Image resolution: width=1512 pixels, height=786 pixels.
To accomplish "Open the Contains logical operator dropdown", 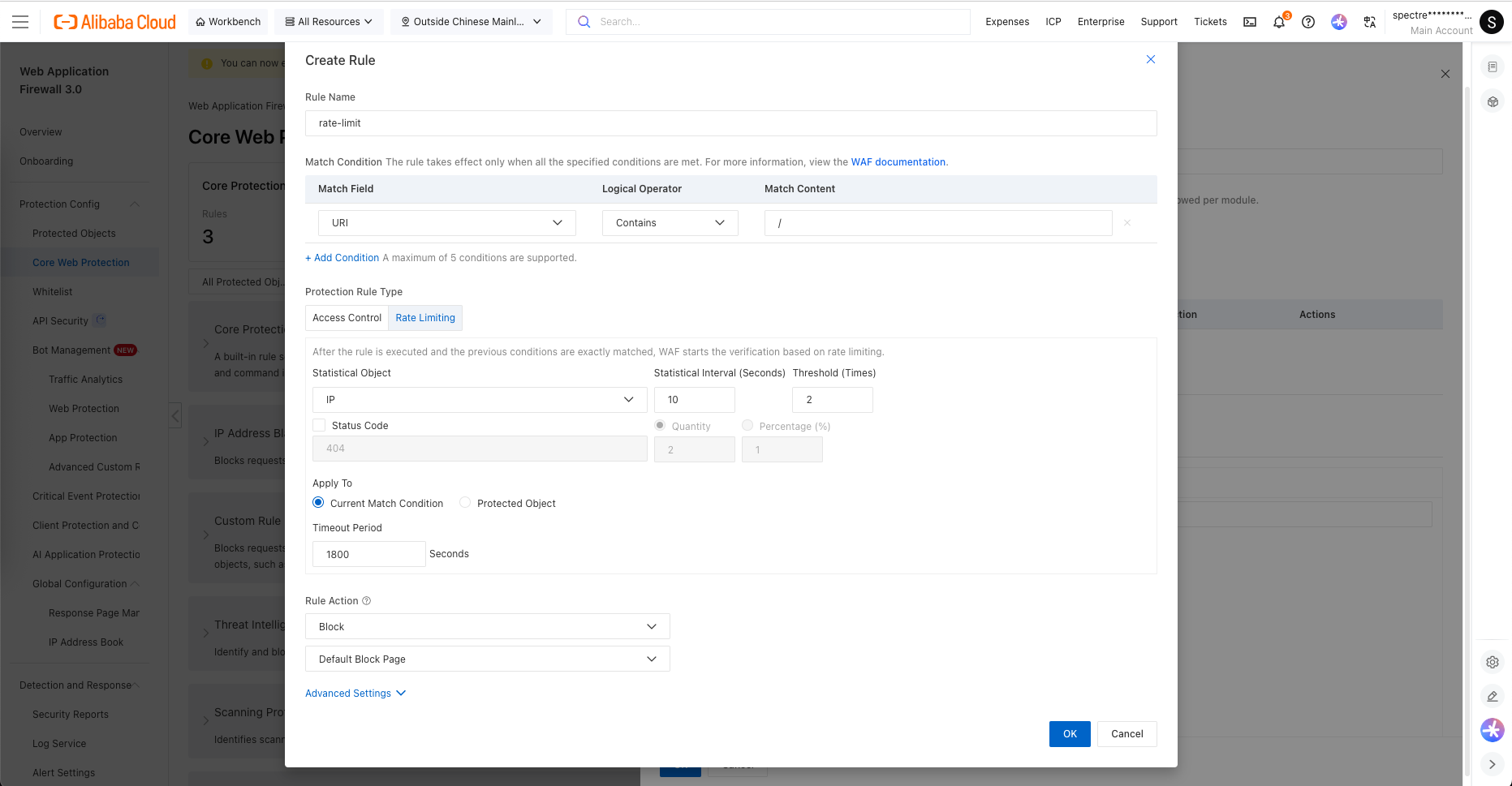I will coord(670,223).
